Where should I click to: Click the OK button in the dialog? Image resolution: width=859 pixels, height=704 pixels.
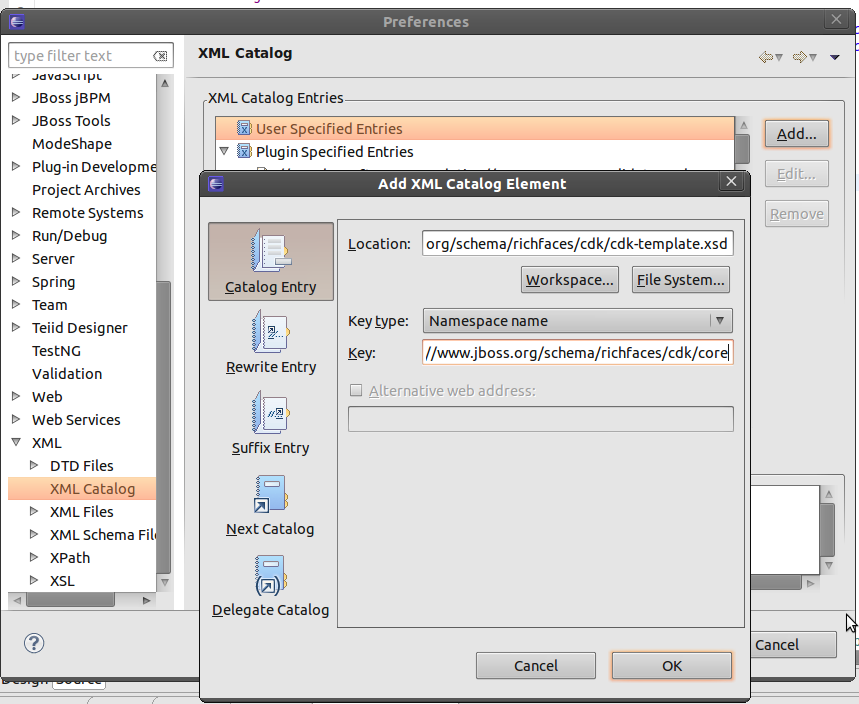(672, 666)
